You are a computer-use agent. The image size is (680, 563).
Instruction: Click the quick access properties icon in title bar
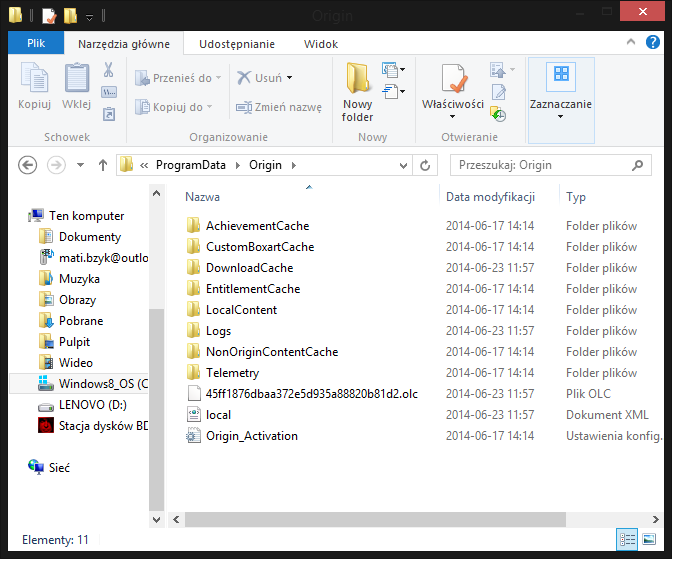[x=49, y=15]
